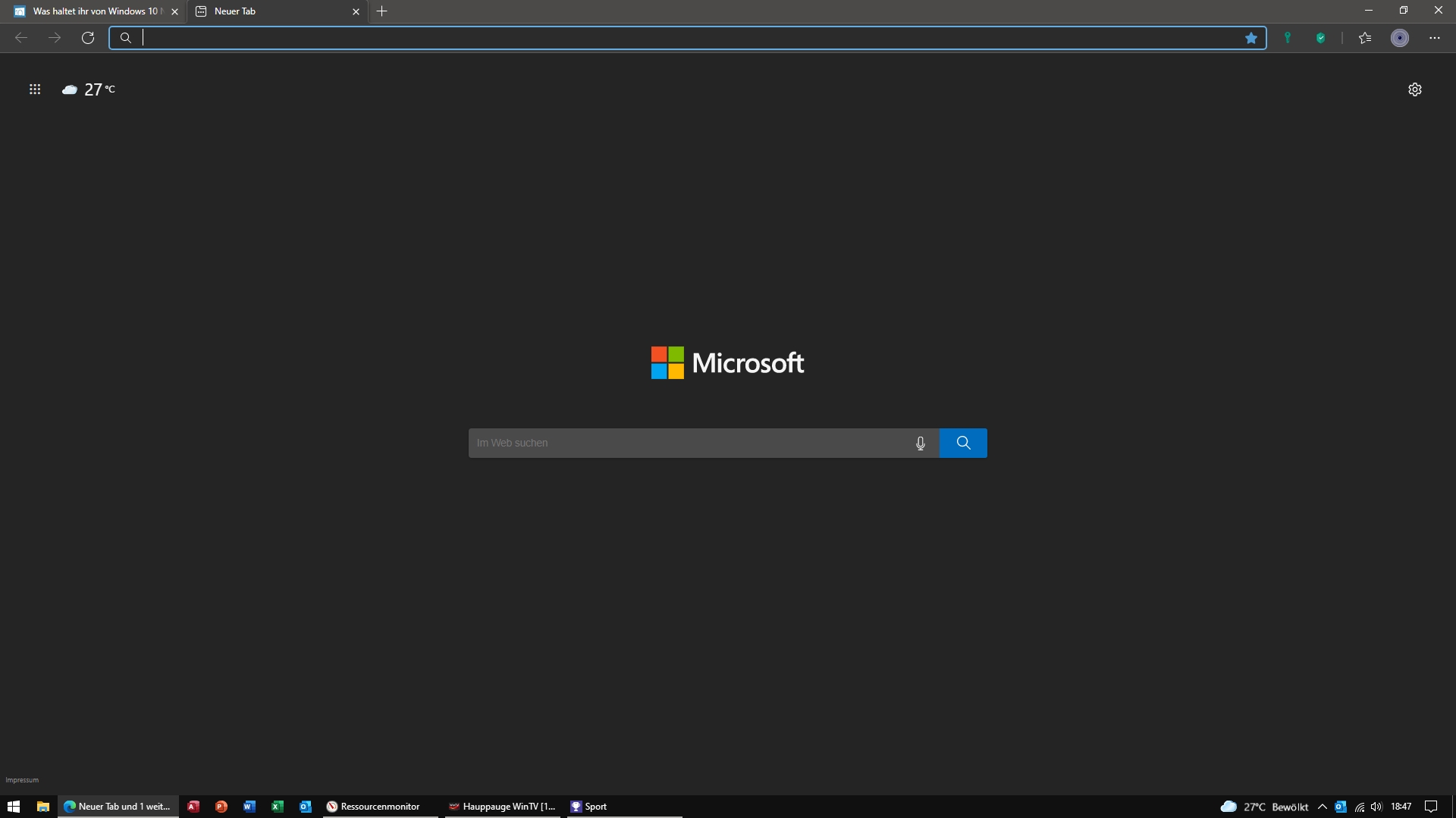This screenshot has height=818, width=1456.
Task: Restore down the Edge window
Action: 1404,11
